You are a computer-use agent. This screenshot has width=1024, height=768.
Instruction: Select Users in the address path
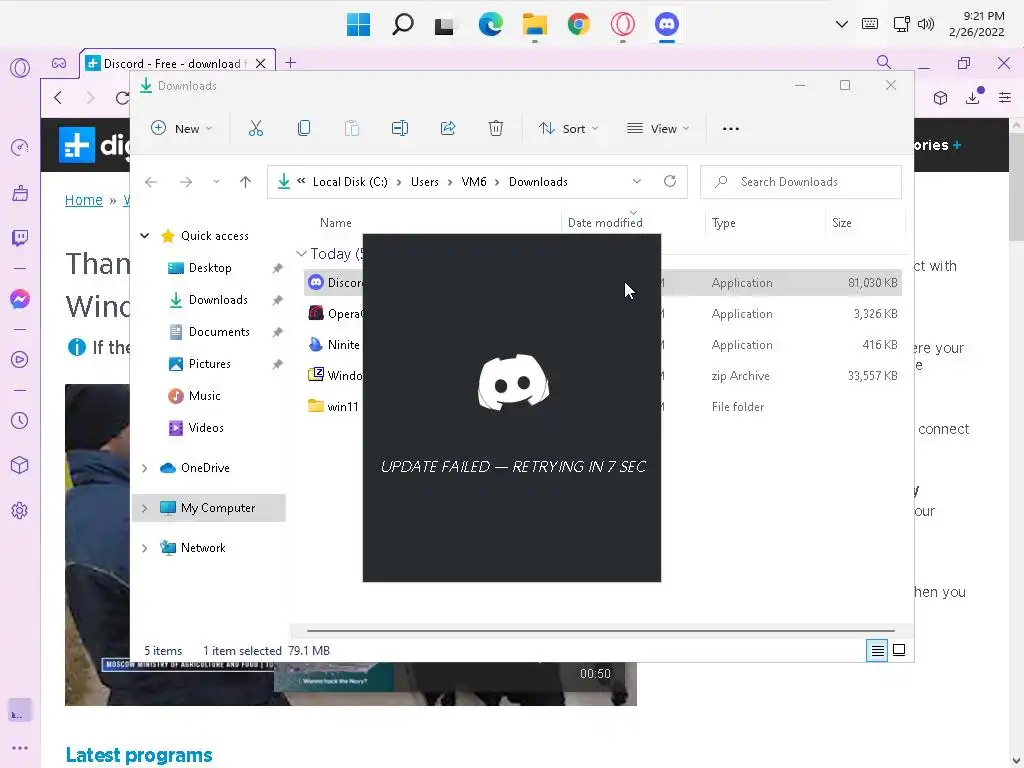click(424, 182)
